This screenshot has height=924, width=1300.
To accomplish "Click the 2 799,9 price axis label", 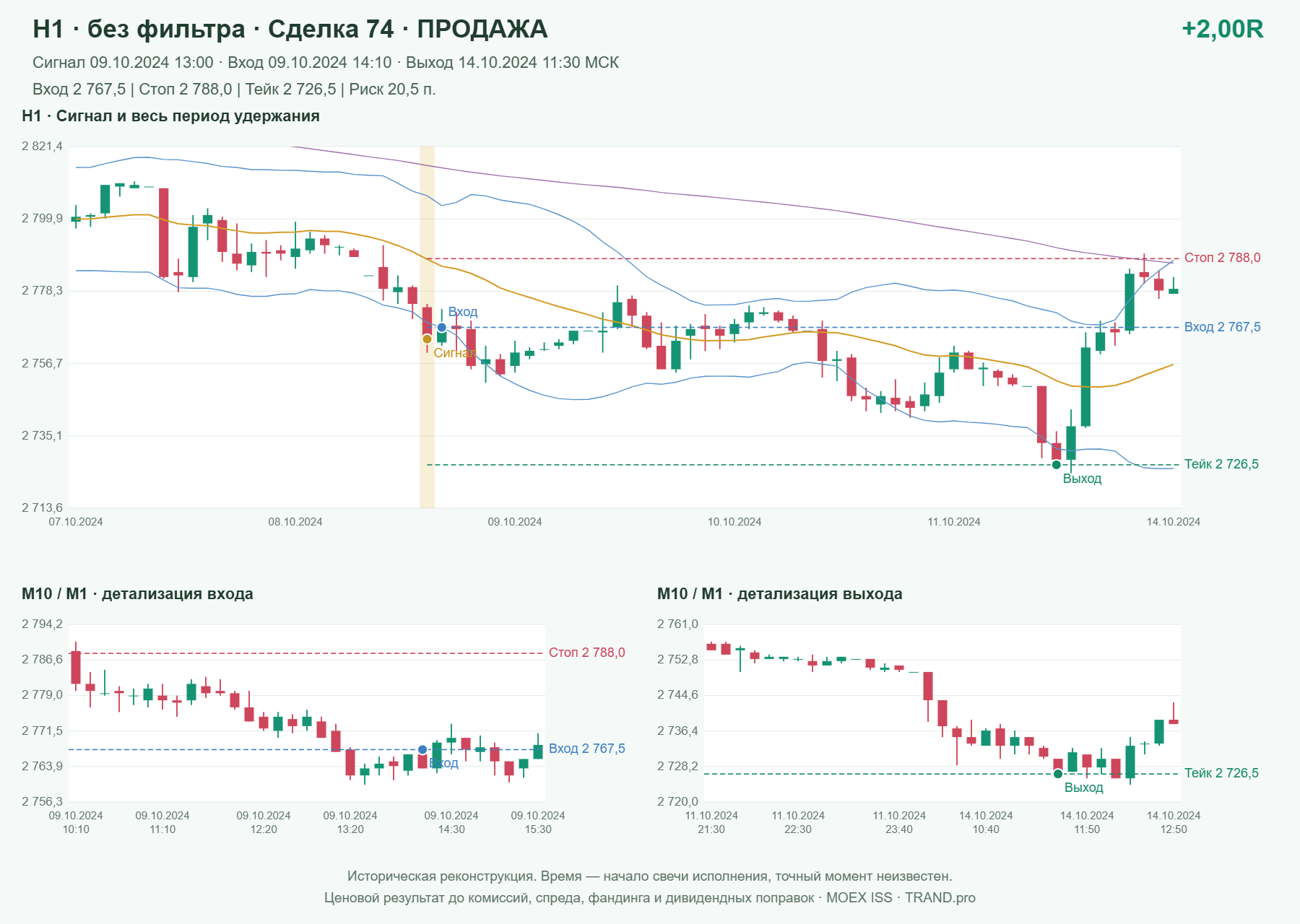I will pyautogui.click(x=42, y=219).
